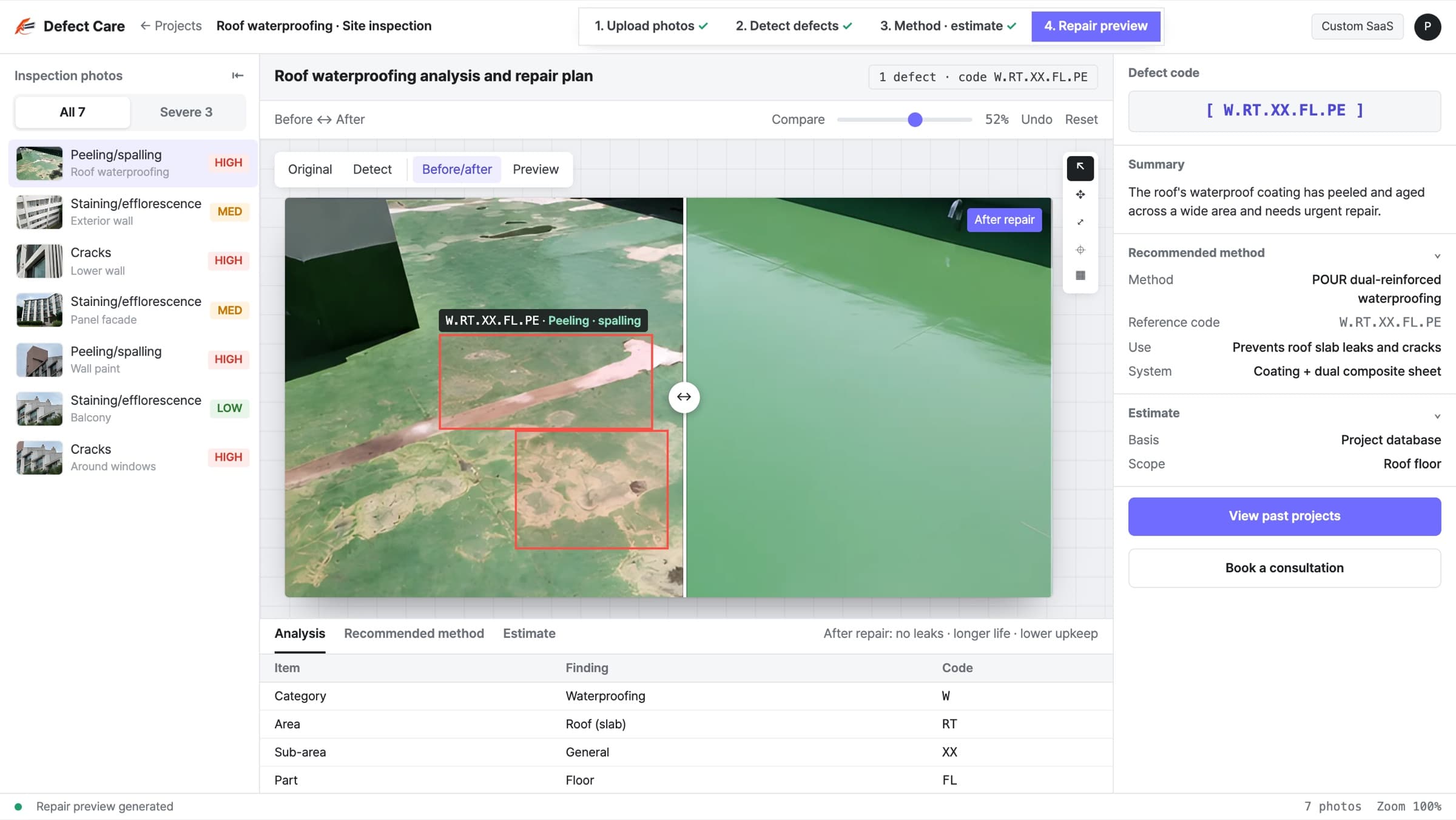Viewport: 1456px width, 820px height.
Task: Switch image view to Original
Action: point(309,169)
